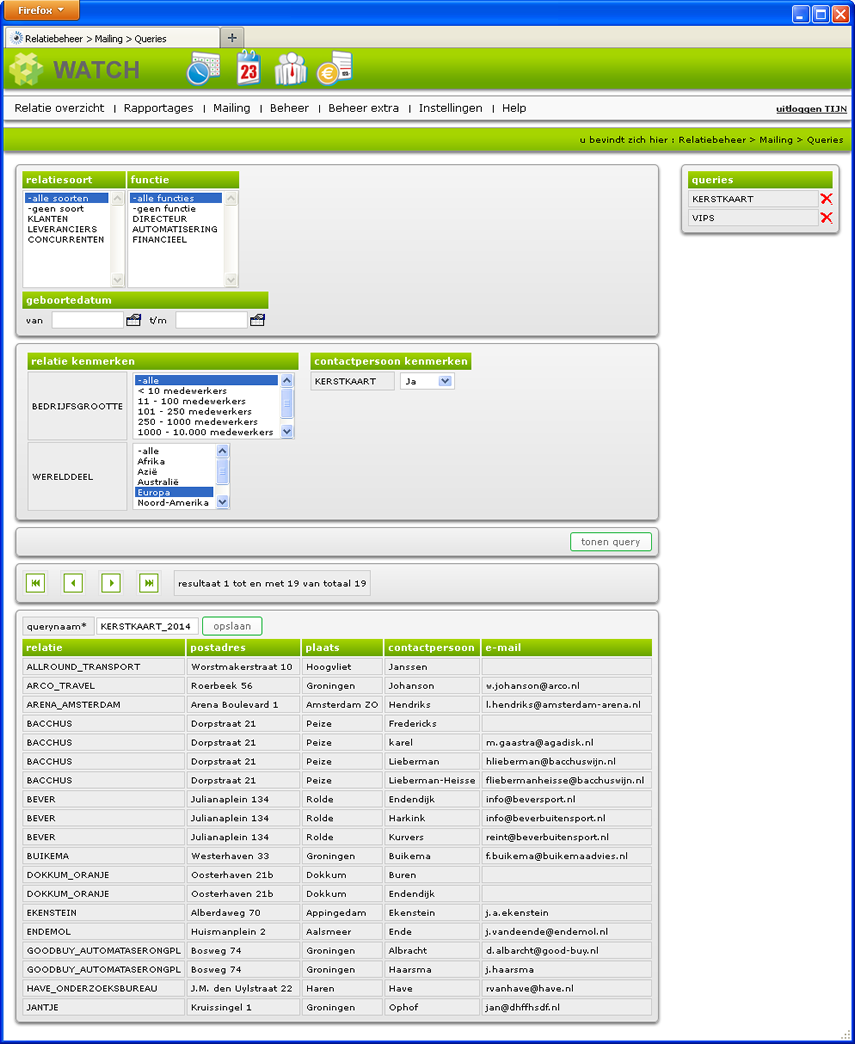
Task: Click HAVE_ONDERZOEKSBUREAU relatie cell
Action: pyautogui.click(x=103, y=989)
